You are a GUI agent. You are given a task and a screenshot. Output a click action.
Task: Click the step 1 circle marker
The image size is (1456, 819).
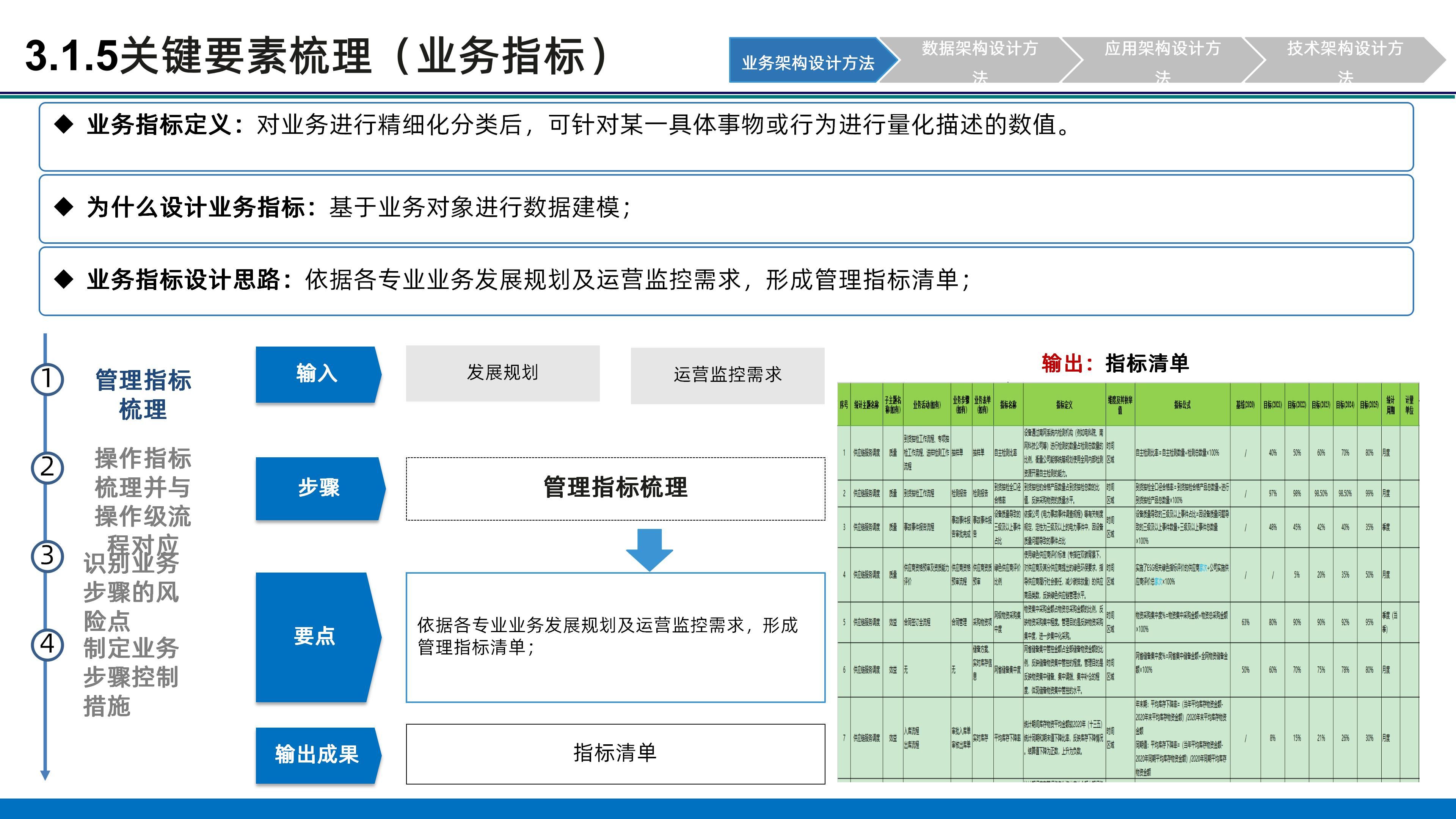(x=47, y=379)
